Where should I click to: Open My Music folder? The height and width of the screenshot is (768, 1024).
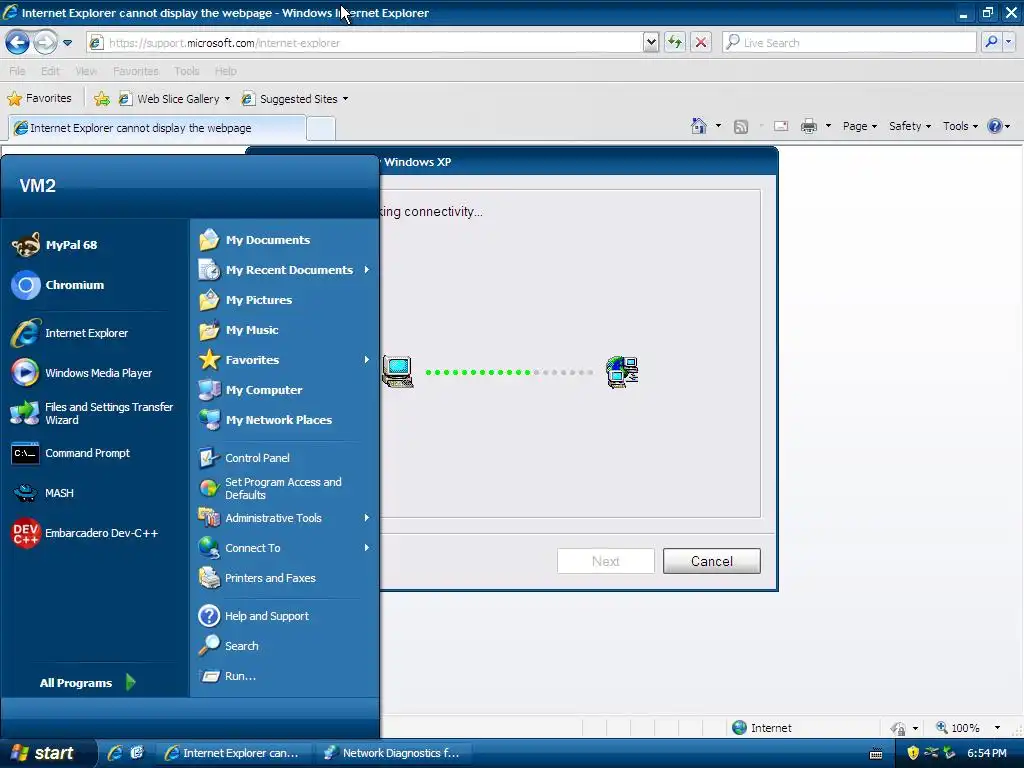239,330
